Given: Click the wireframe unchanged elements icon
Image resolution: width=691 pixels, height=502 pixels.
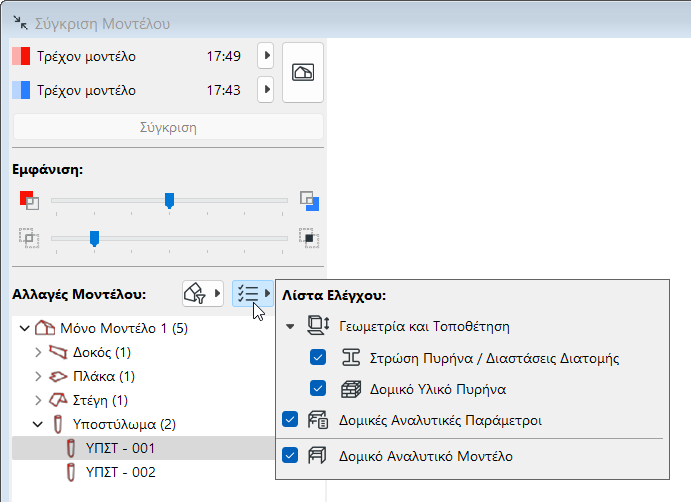Looking at the screenshot, I should [29, 238].
